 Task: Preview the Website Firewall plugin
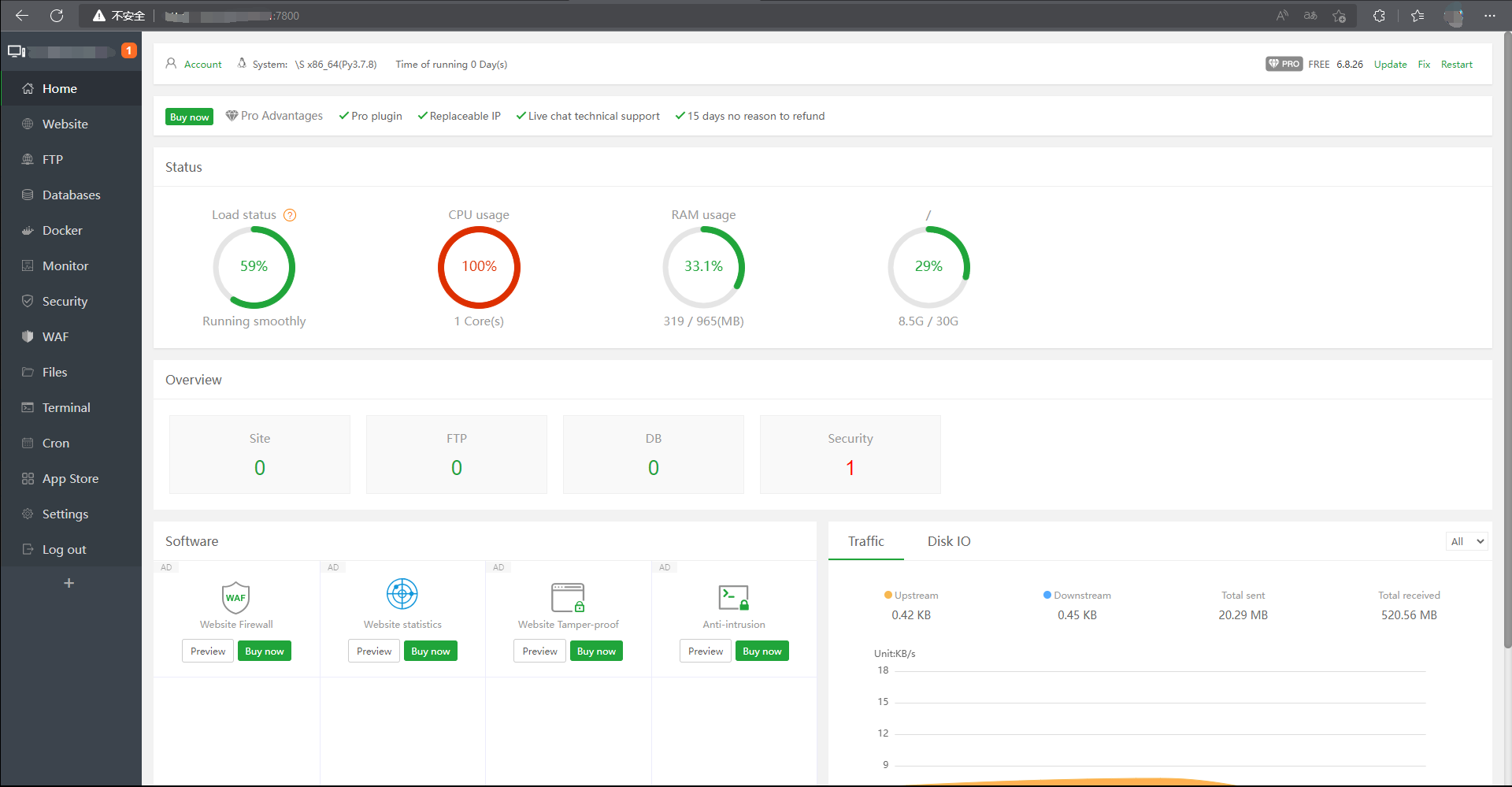pos(208,652)
